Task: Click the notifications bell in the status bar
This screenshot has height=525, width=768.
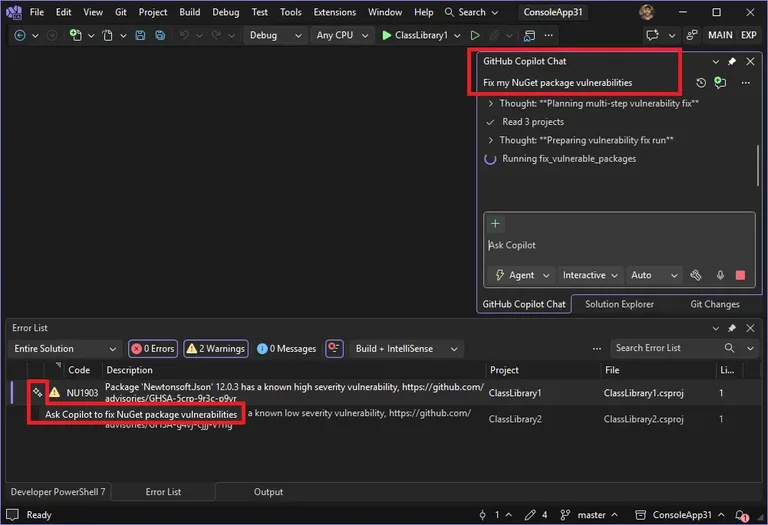Action: tap(741, 515)
